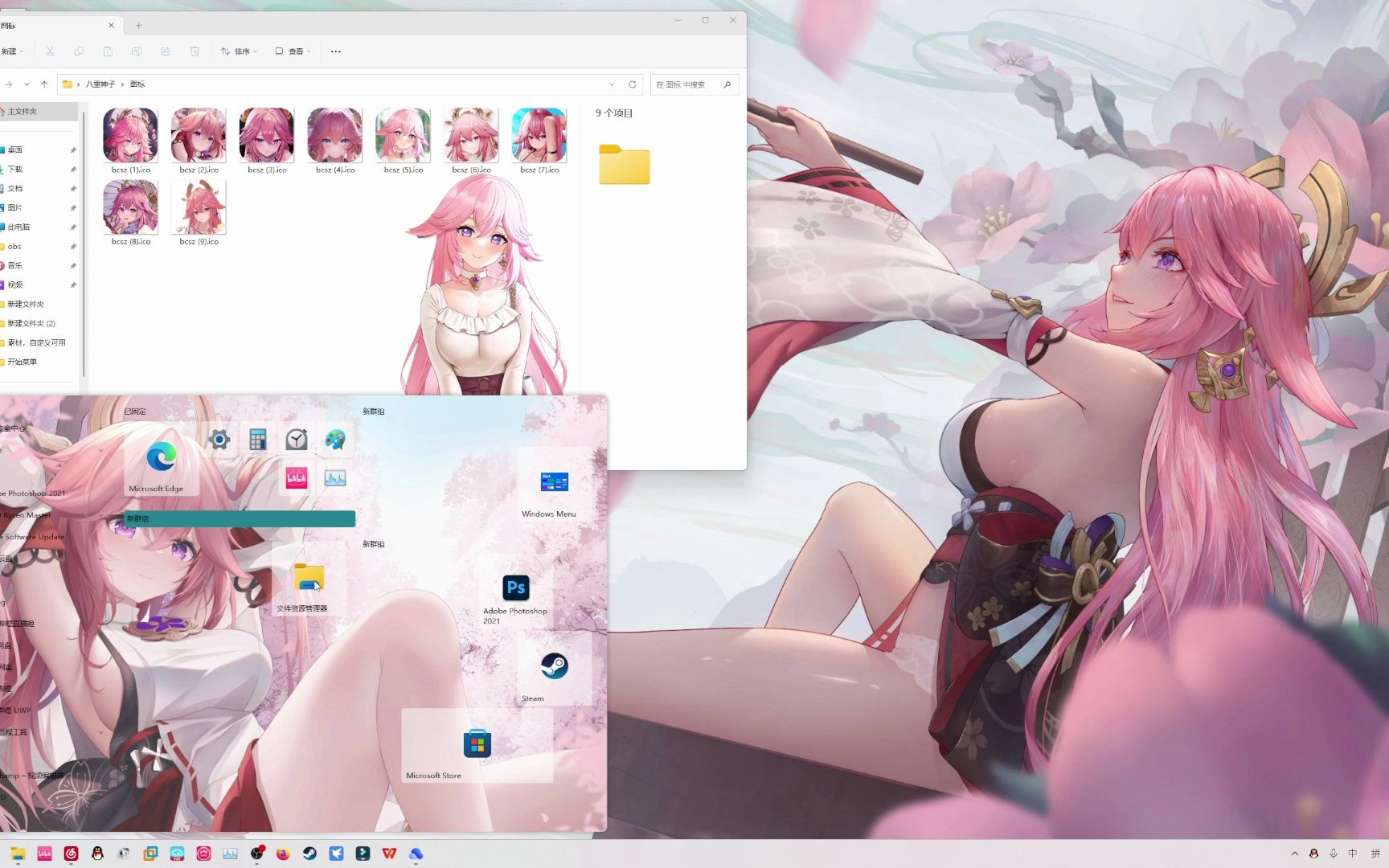Image resolution: width=1389 pixels, height=868 pixels.
Task: Expand recent locations chevron beside forward arrow
Action: 27,84
